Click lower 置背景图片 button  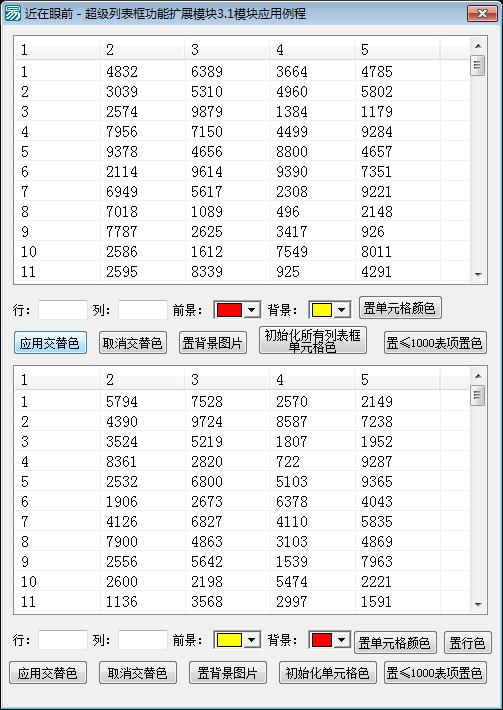[228, 673]
